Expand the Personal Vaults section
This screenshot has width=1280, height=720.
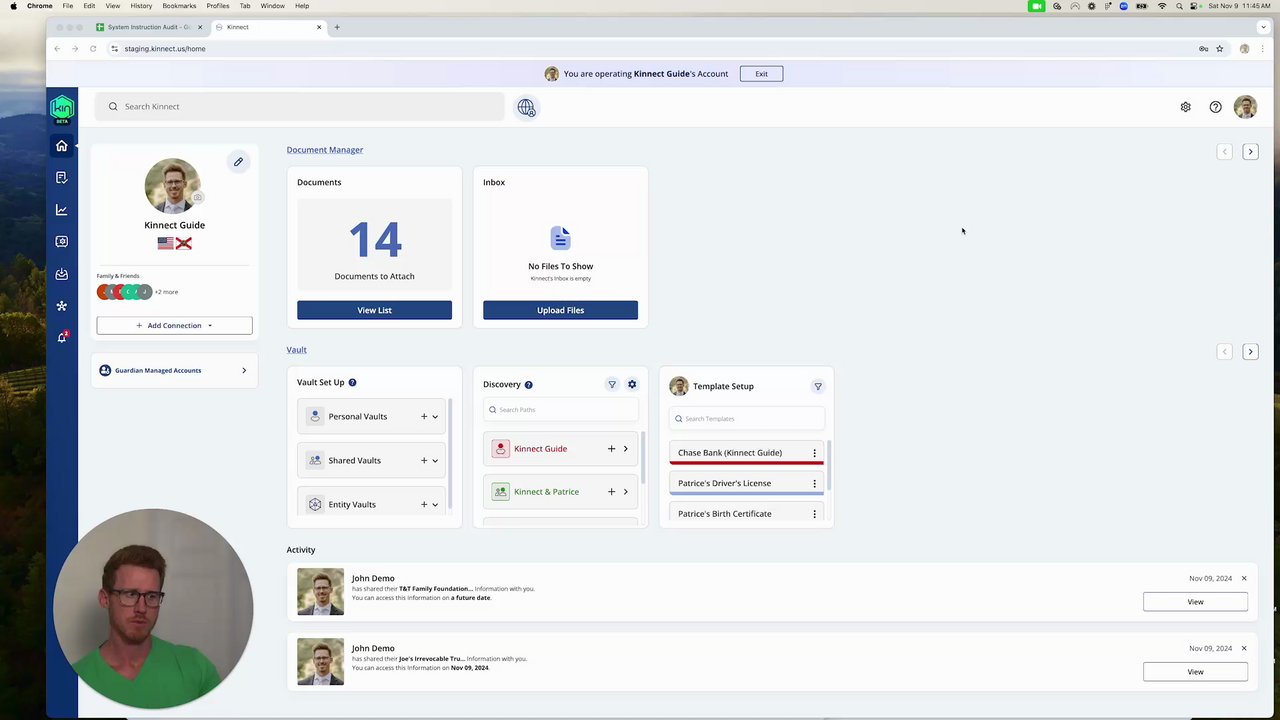point(435,417)
